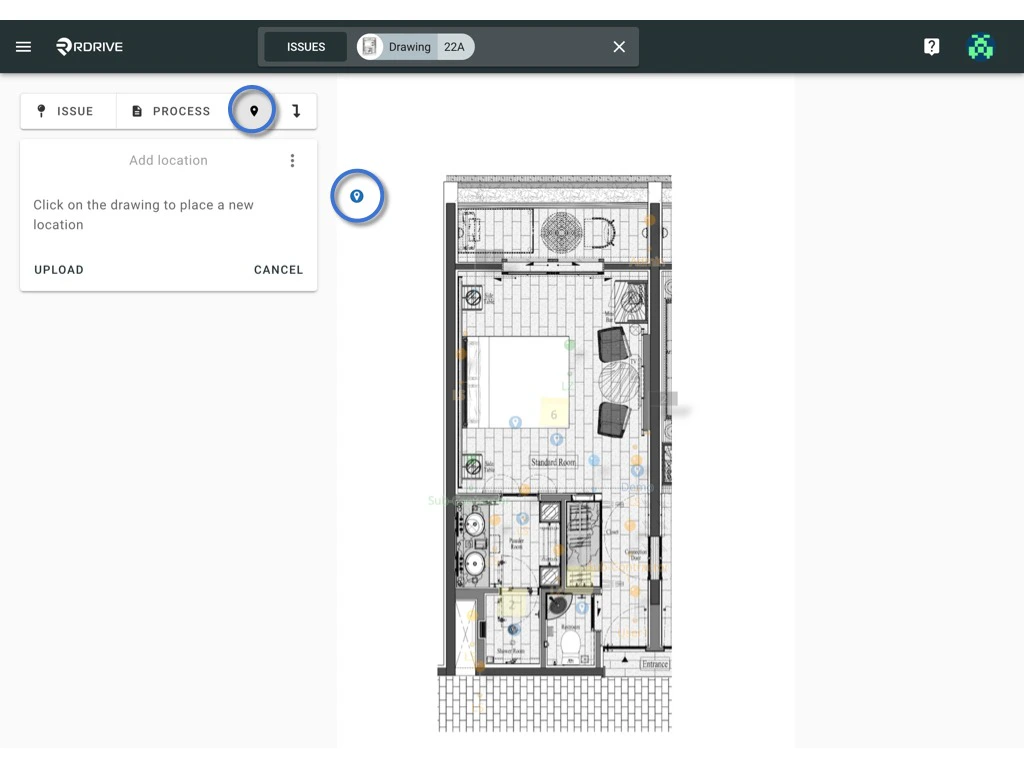Click the 'Add location' heading text

(168, 161)
